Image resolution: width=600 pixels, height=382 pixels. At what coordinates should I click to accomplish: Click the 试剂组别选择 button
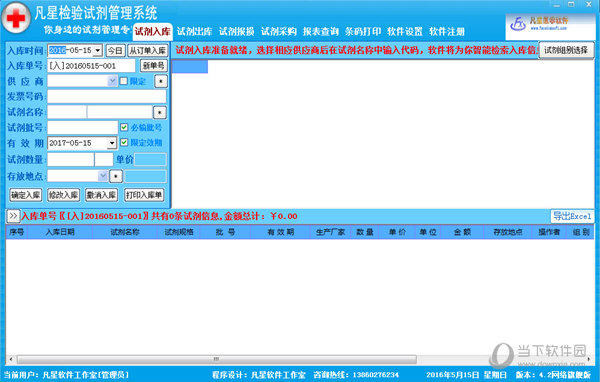point(566,50)
